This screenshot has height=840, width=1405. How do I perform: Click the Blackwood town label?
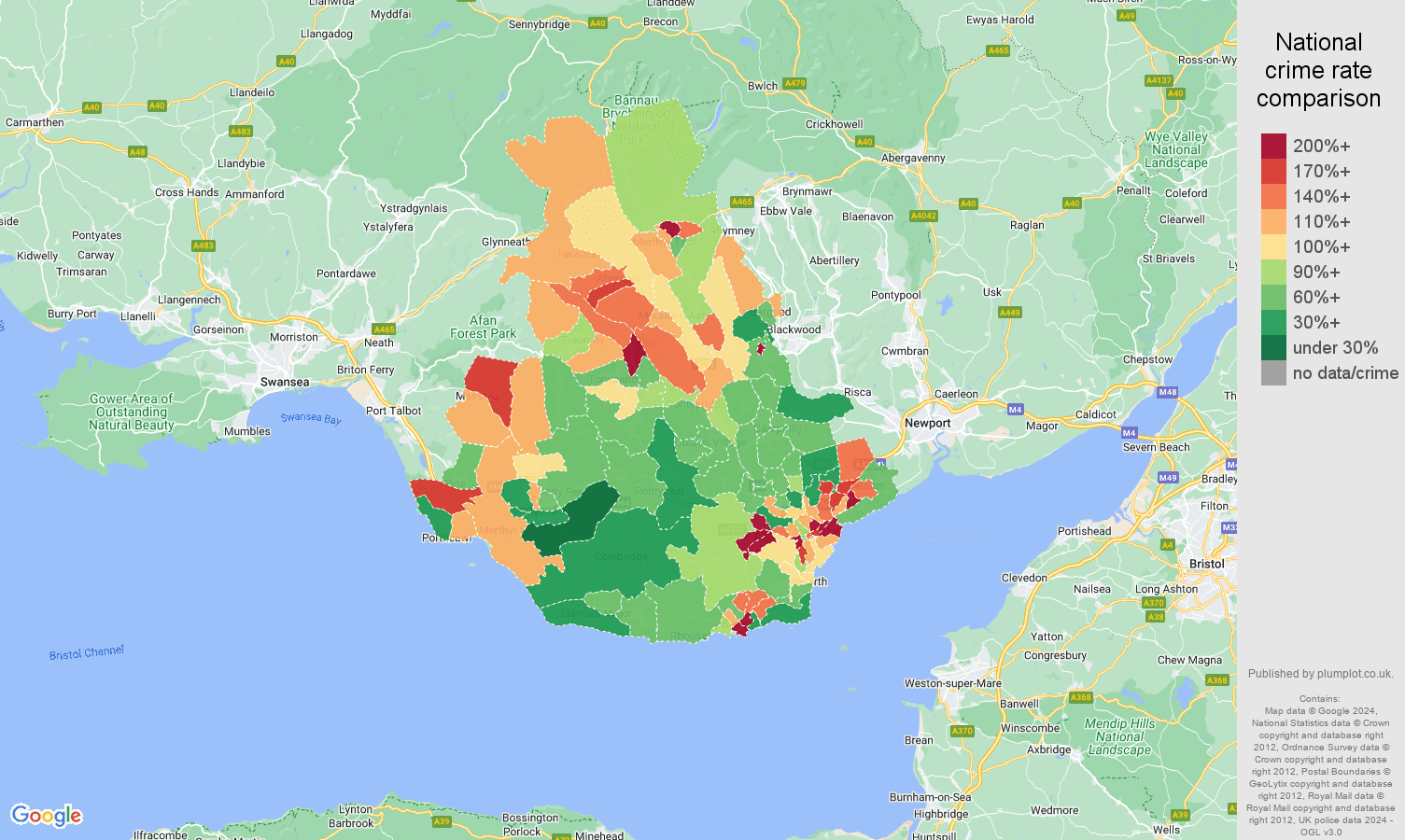click(794, 329)
